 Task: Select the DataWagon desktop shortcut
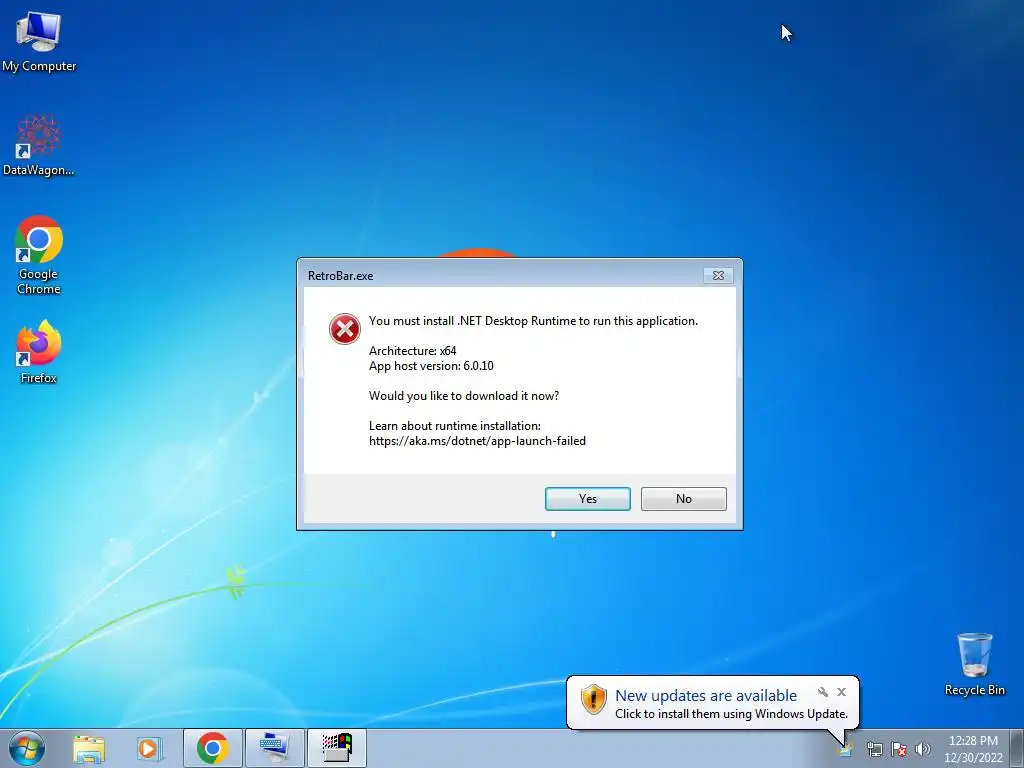[39, 145]
